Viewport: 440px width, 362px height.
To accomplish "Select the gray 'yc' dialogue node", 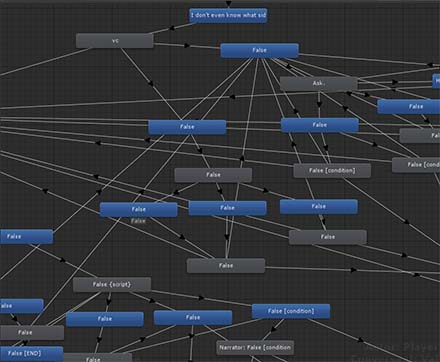I will click(x=115, y=41).
